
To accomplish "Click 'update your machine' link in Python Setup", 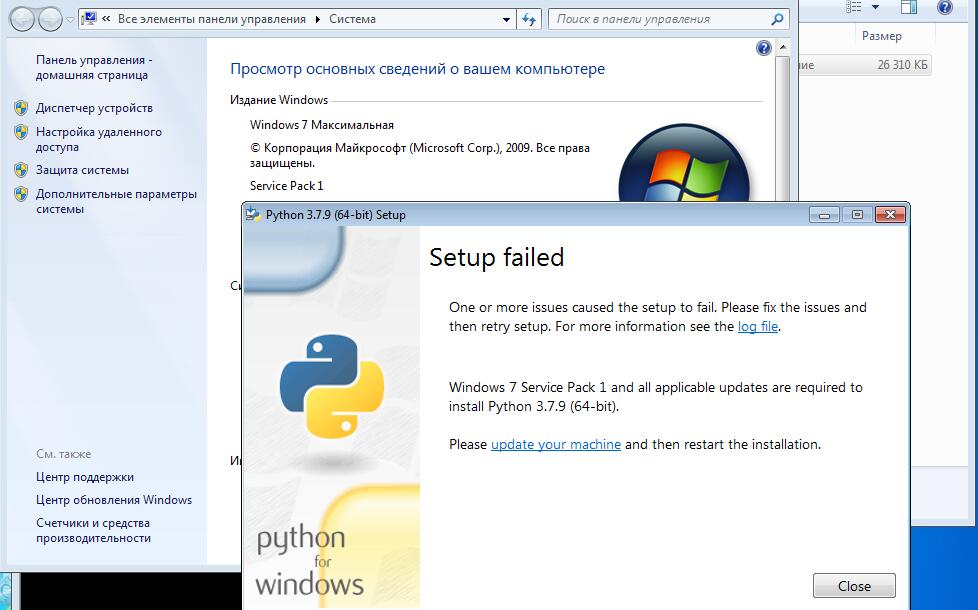I will point(556,444).
